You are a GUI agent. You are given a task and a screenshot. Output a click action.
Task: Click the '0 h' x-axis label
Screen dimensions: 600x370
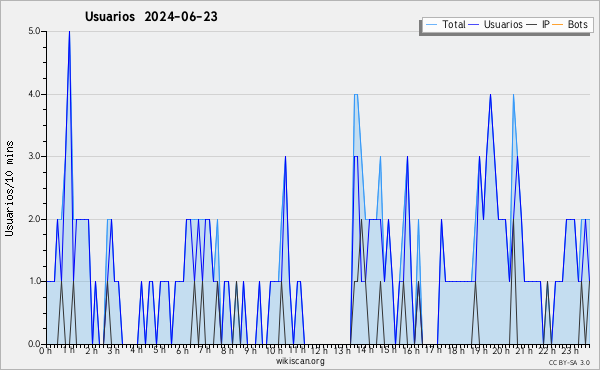45,351
